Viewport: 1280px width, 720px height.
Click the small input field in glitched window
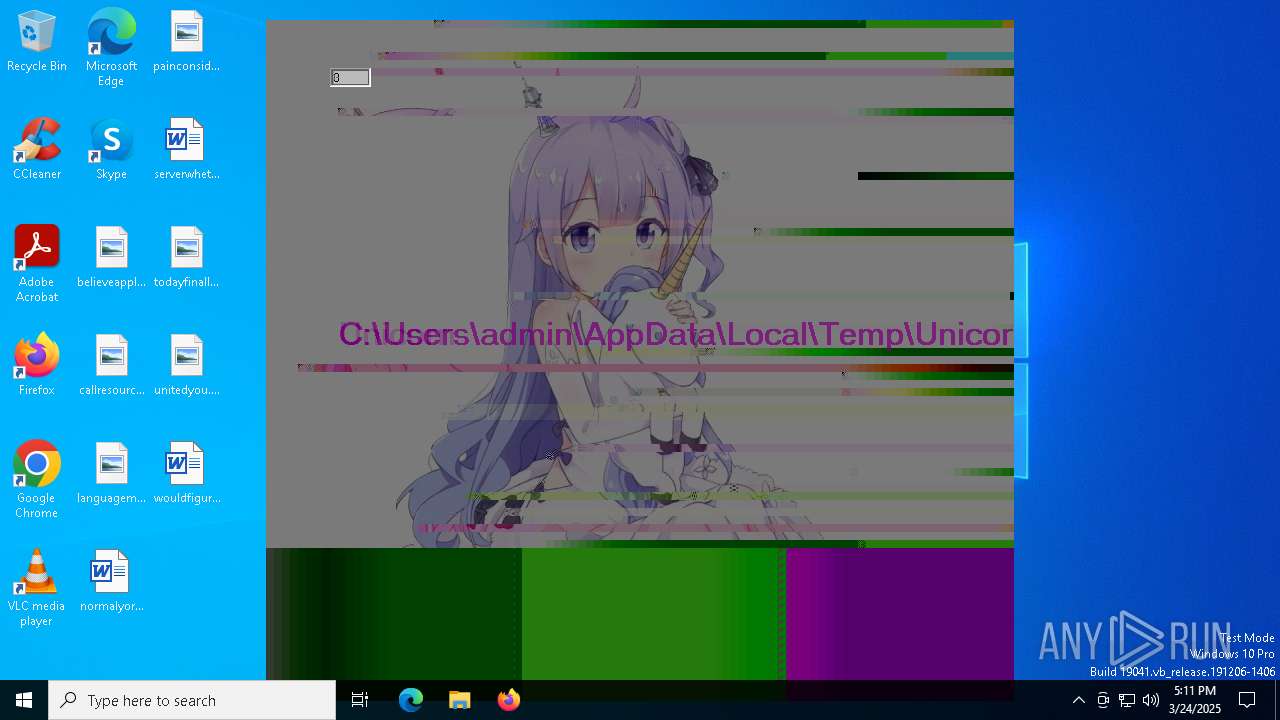point(350,77)
